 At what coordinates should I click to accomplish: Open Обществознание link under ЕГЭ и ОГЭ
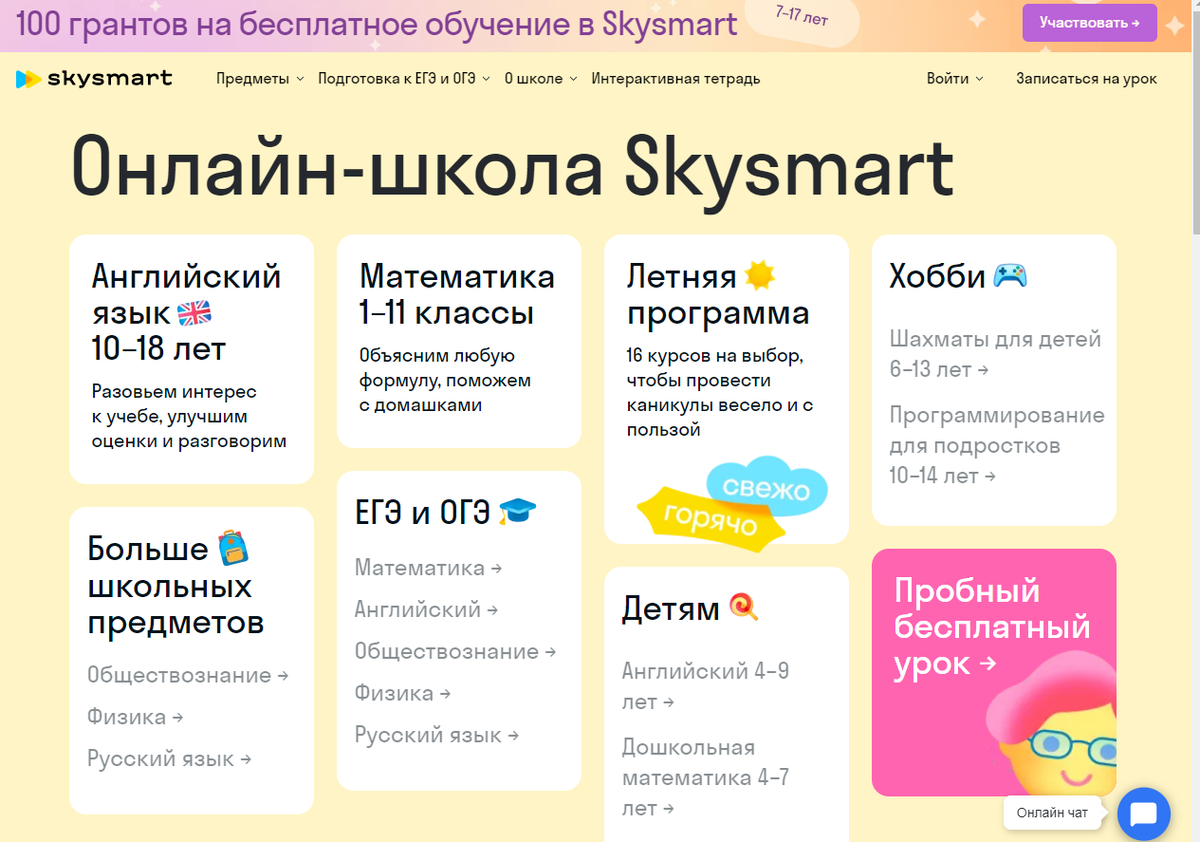pos(455,652)
